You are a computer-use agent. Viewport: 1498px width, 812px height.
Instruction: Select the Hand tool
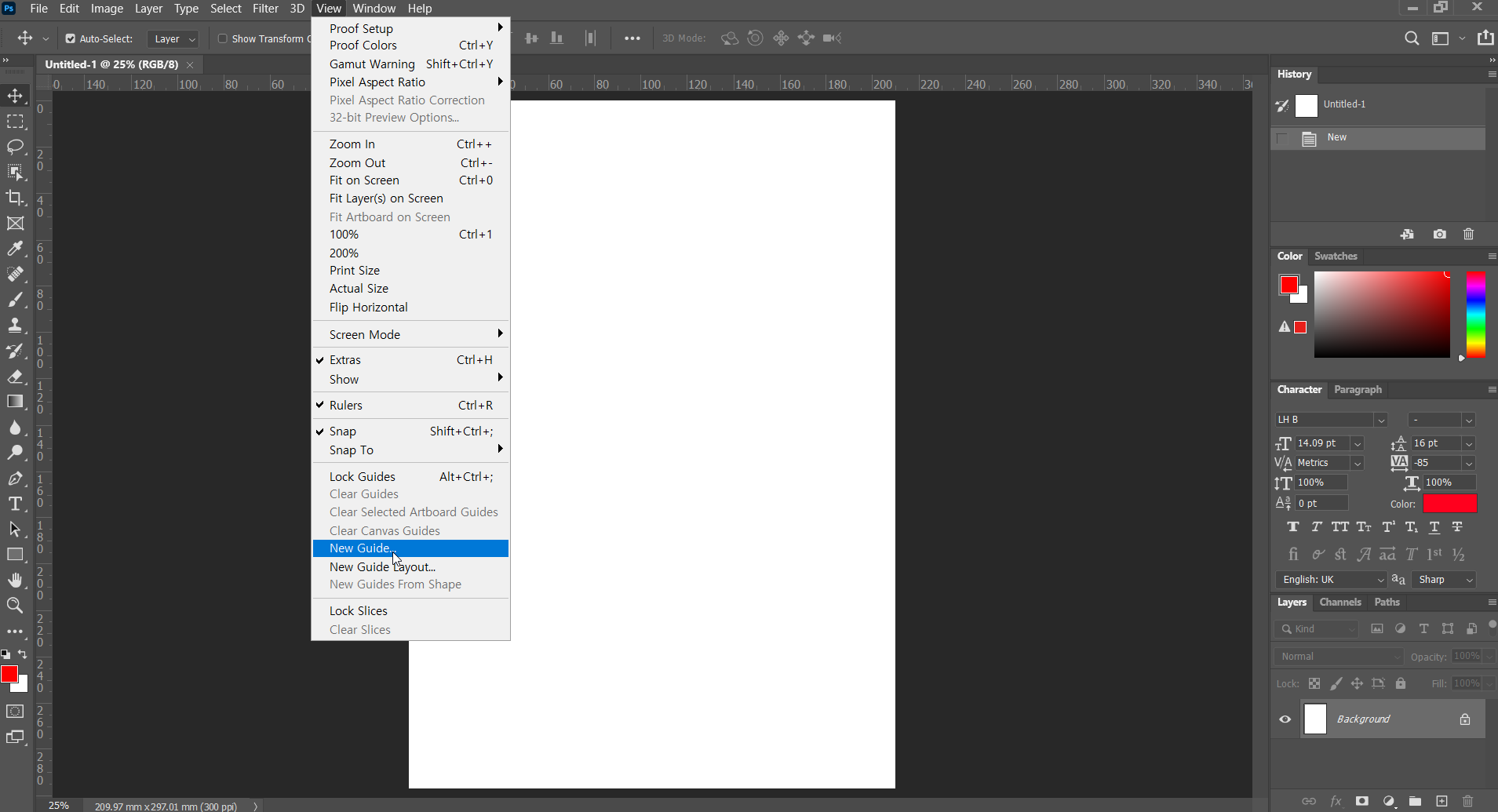[x=15, y=580]
